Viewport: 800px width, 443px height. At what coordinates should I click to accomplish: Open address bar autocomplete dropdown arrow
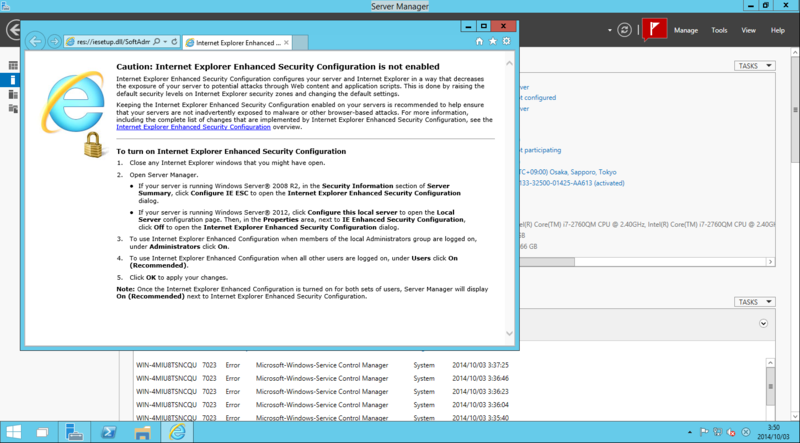[165, 42]
